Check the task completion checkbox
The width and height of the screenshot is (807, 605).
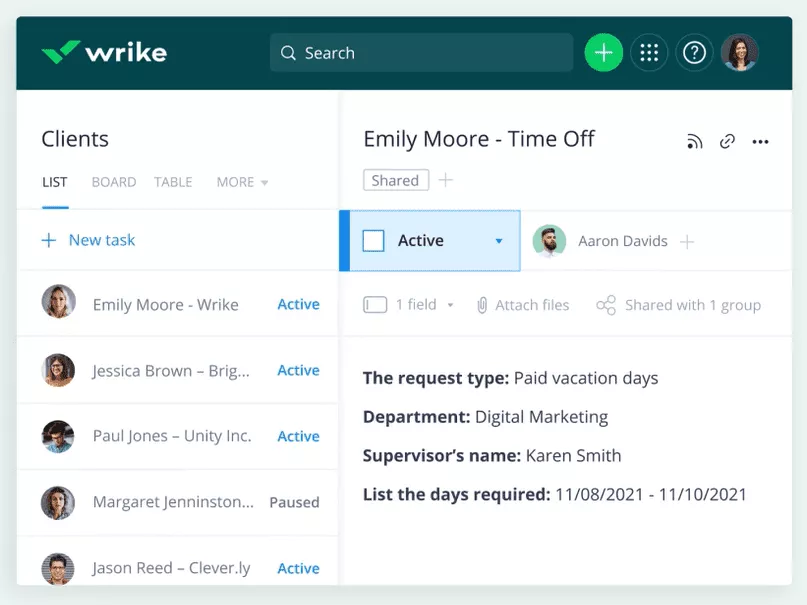click(373, 240)
